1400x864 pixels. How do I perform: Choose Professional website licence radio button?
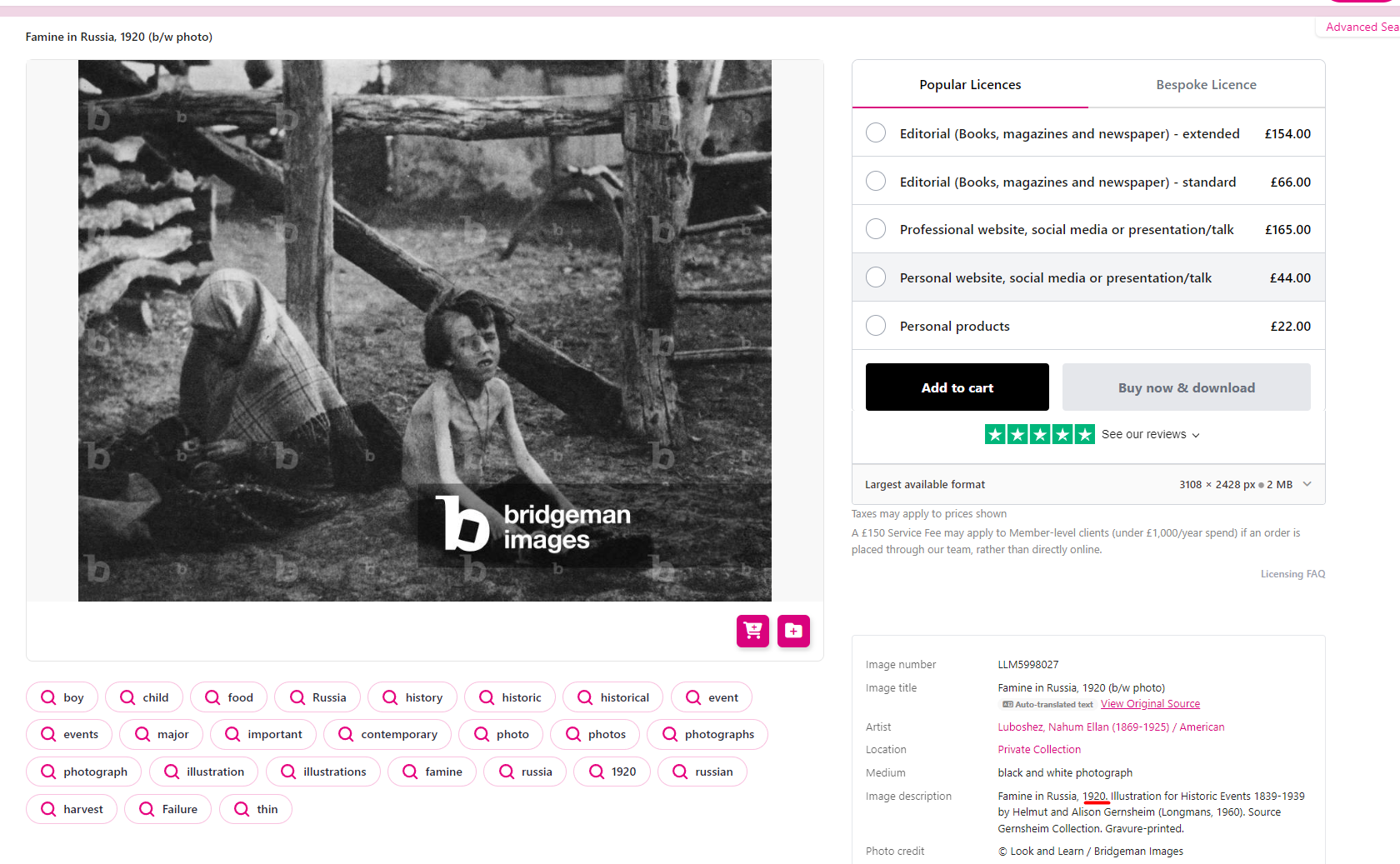[876, 229]
